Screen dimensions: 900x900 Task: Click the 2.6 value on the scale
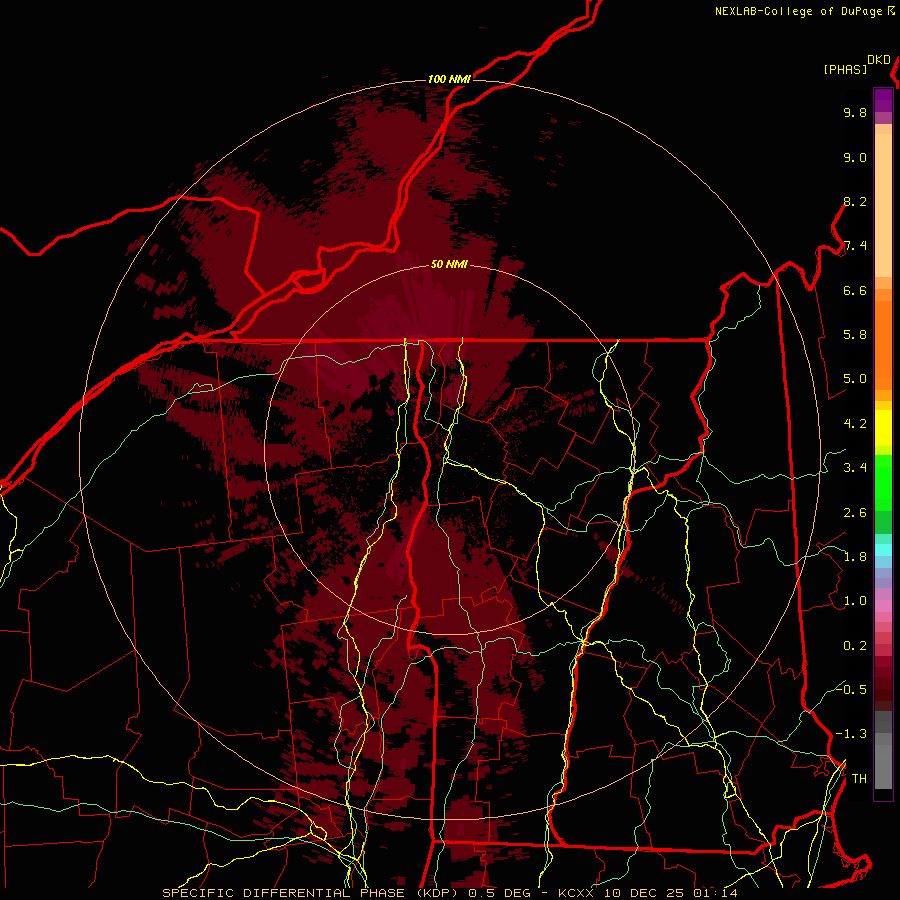point(855,513)
